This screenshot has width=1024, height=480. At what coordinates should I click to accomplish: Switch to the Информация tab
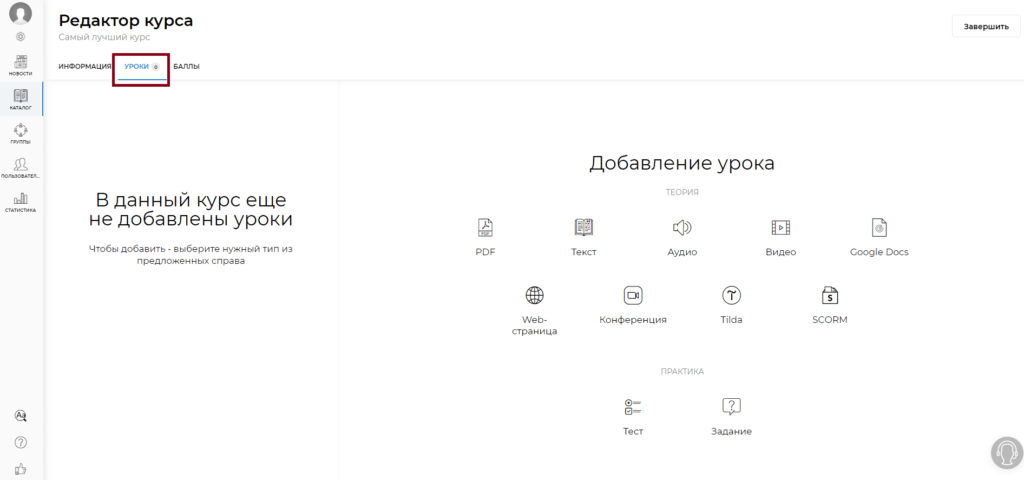84,67
